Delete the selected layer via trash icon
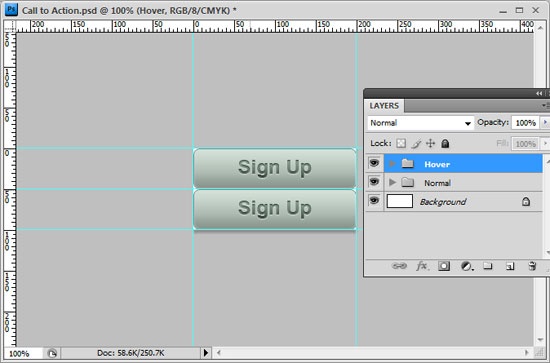This screenshot has height=363, width=550. pyautogui.click(x=532, y=266)
